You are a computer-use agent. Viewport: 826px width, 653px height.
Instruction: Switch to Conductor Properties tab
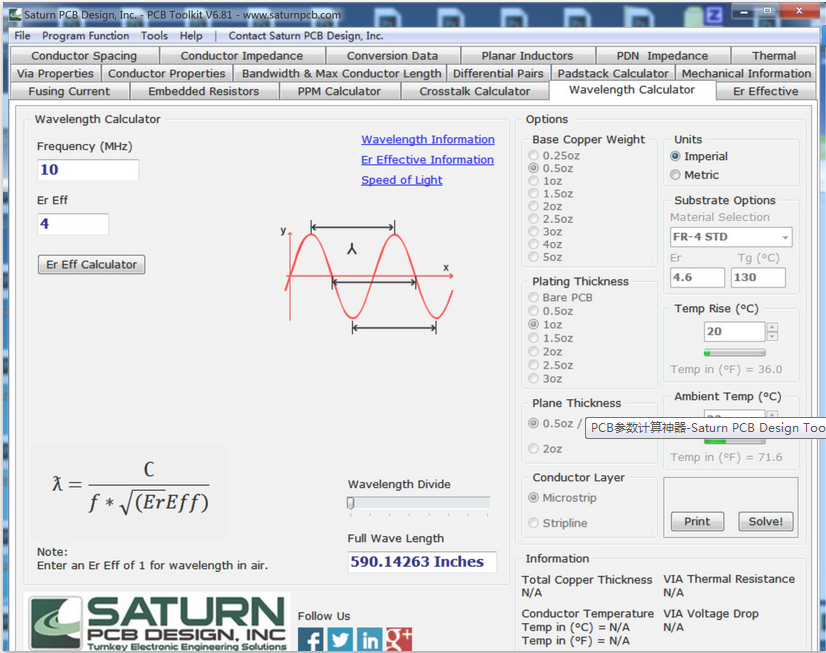pos(167,73)
